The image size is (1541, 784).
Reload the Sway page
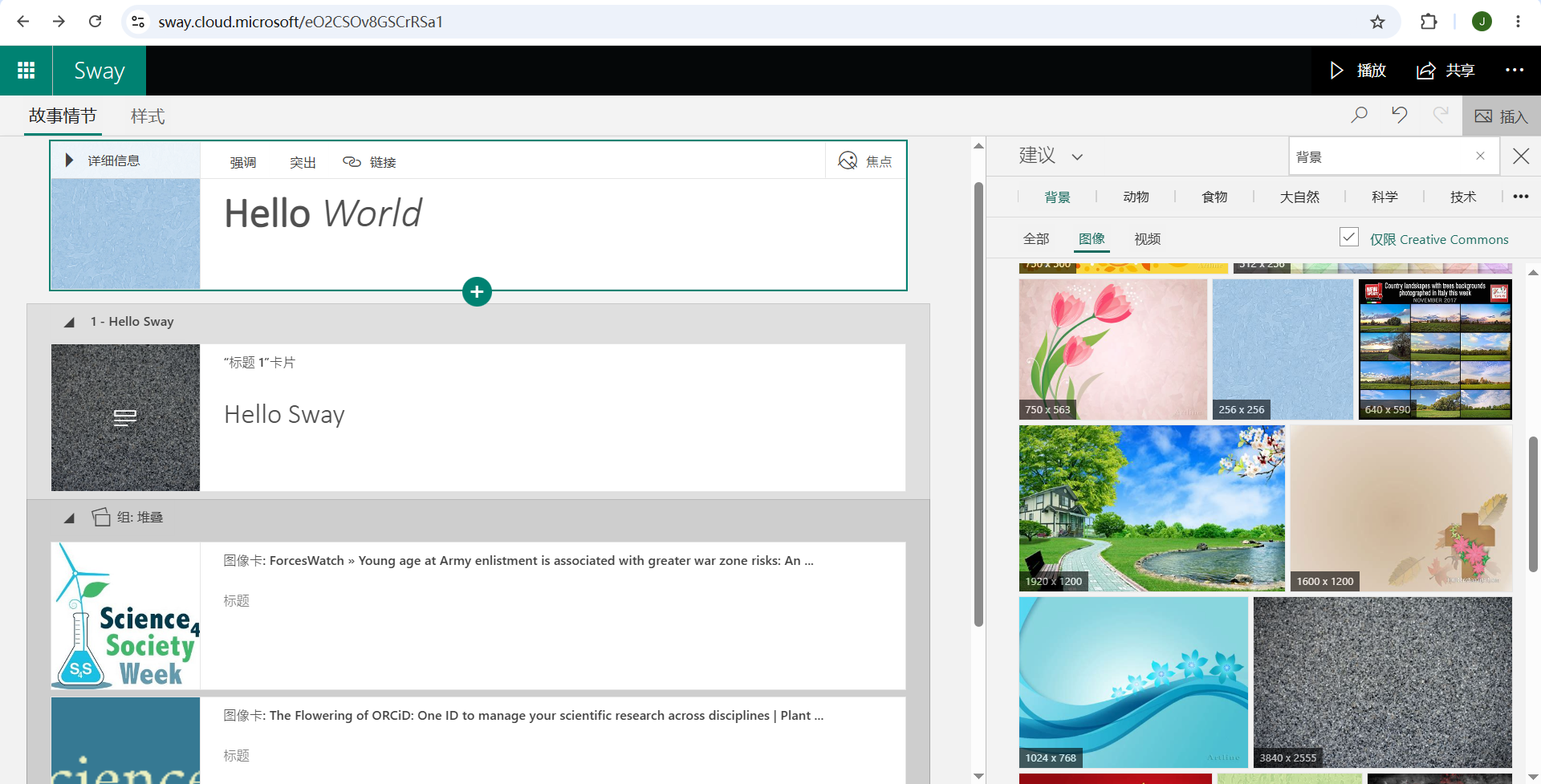[x=95, y=22]
